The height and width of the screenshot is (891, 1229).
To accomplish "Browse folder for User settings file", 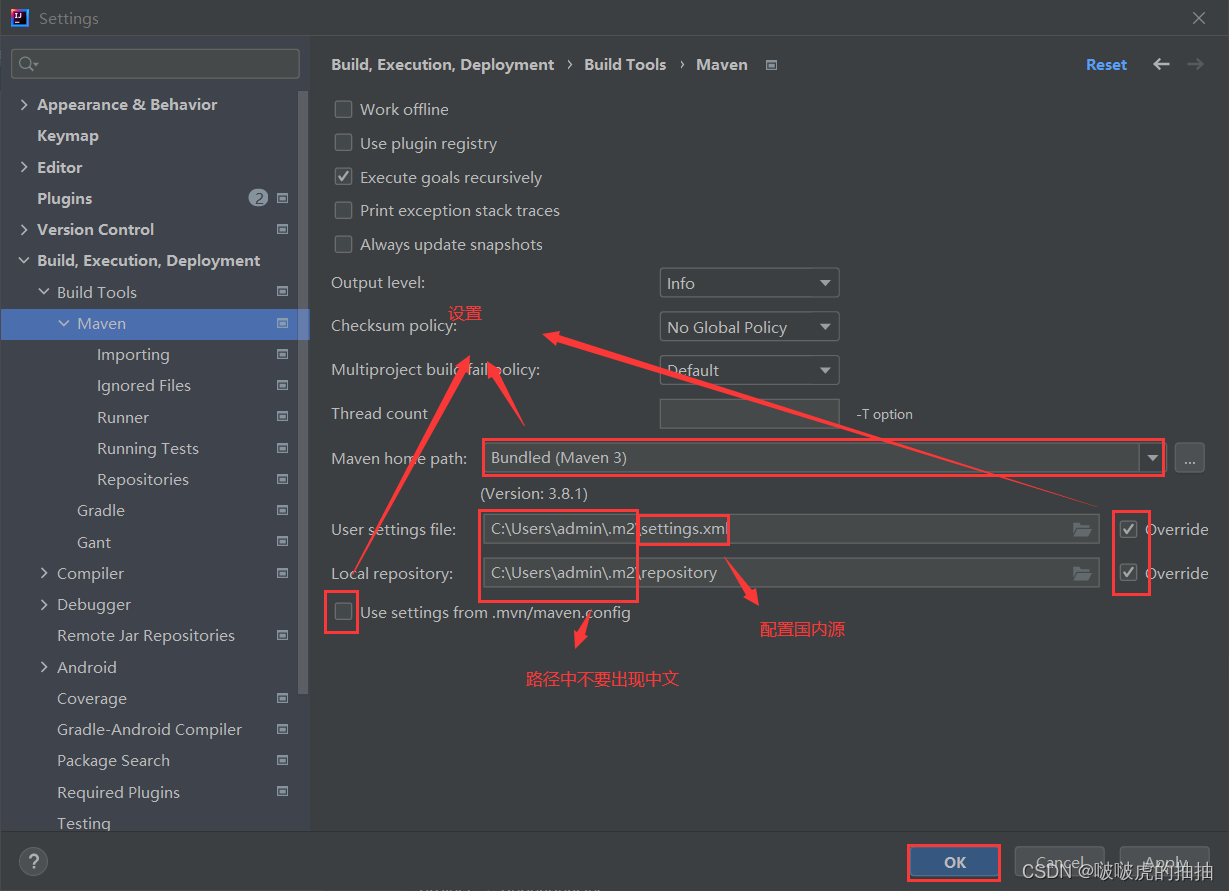I will point(1082,529).
